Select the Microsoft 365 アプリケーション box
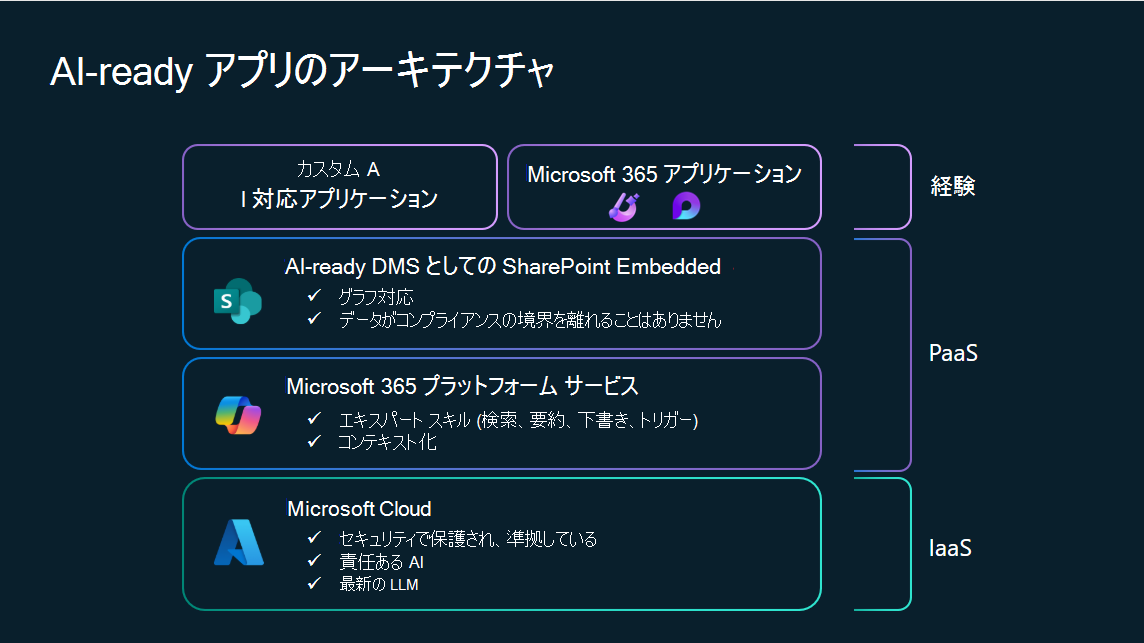Screen dimensions: 1144x643 point(664,186)
